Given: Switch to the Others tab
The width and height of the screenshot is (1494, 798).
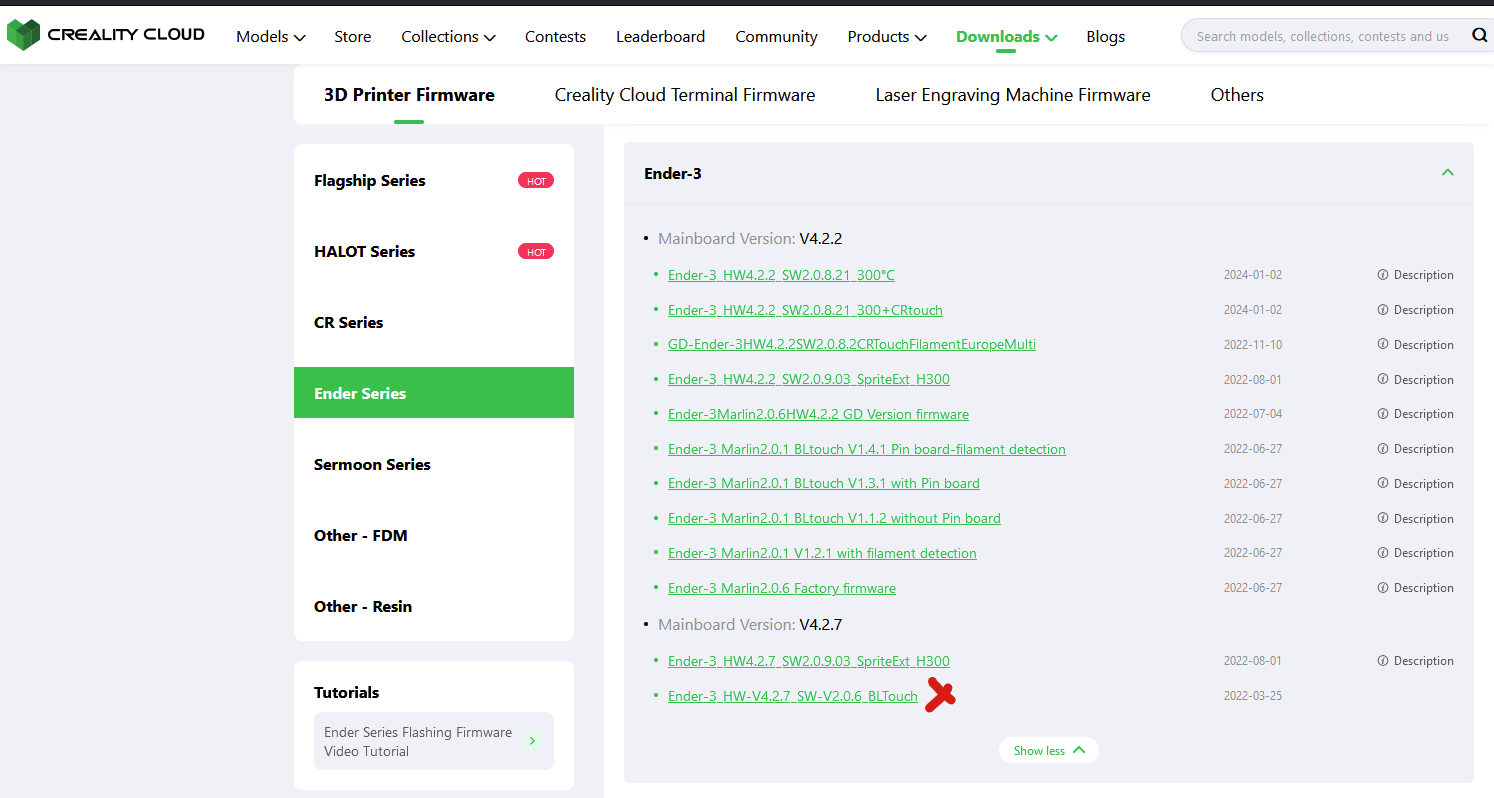Looking at the screenshot, I should coord(1237,95).
